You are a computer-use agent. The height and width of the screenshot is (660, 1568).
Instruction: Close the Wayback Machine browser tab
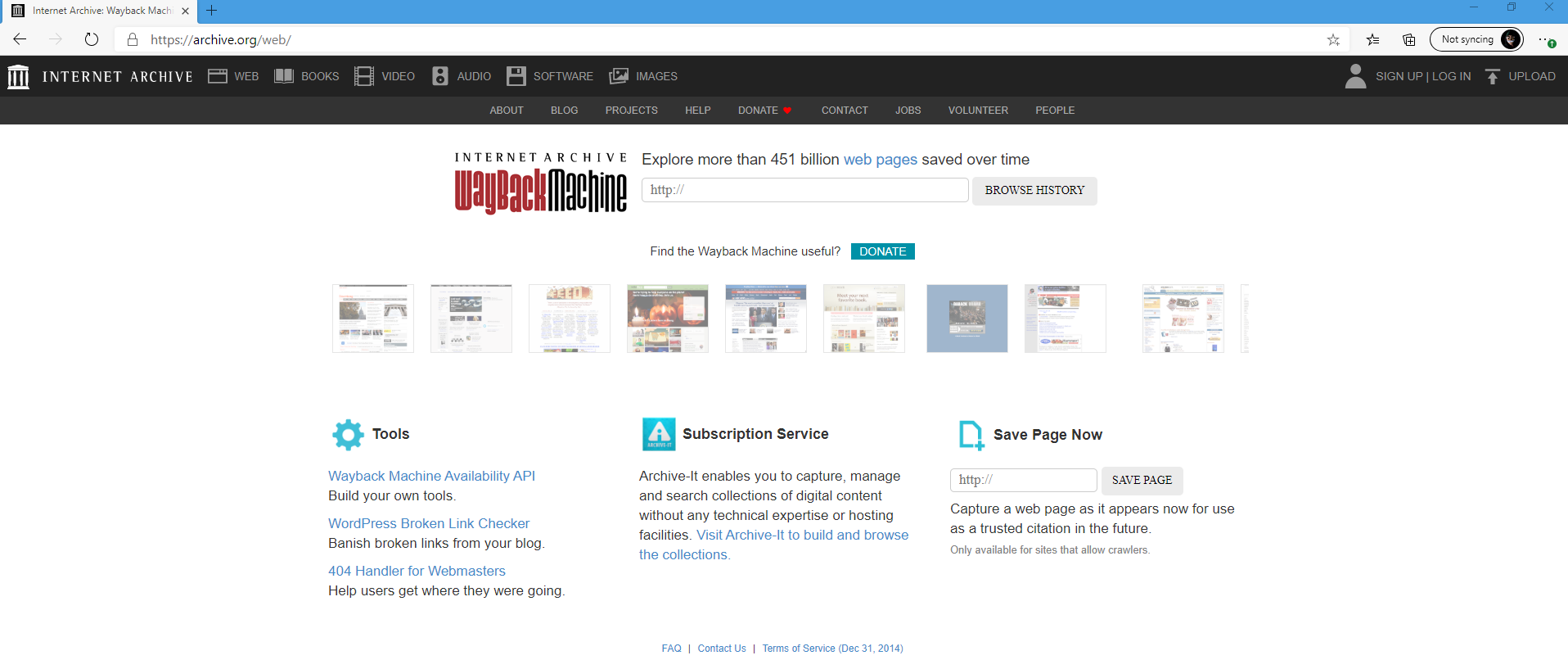coord(185,11)
